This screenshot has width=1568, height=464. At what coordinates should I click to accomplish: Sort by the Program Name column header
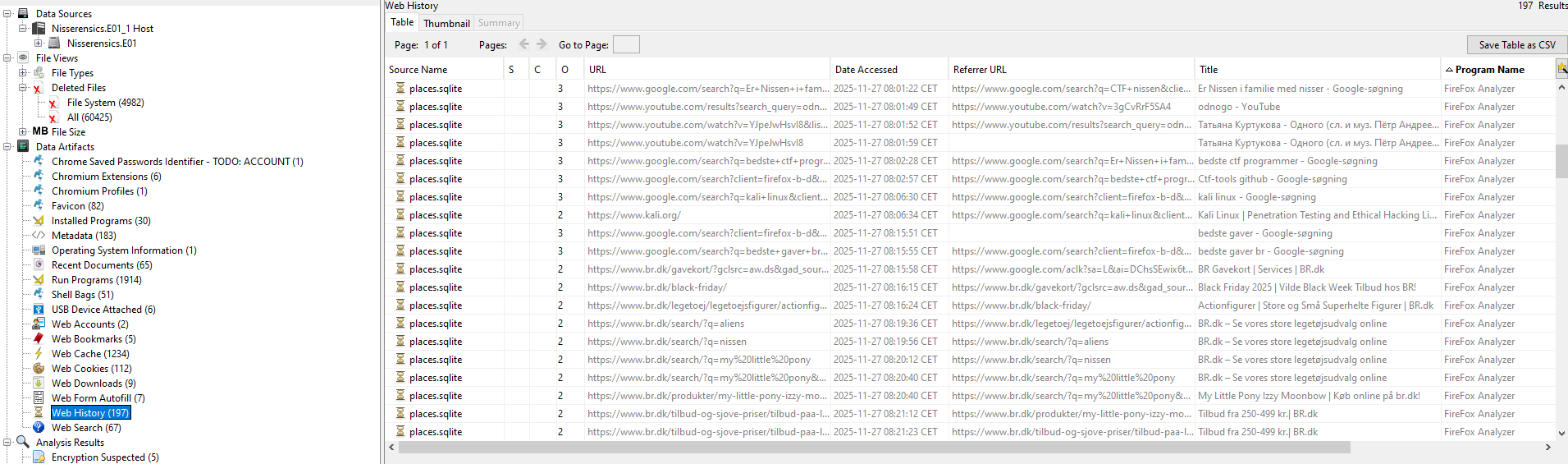pos(1497,70)
